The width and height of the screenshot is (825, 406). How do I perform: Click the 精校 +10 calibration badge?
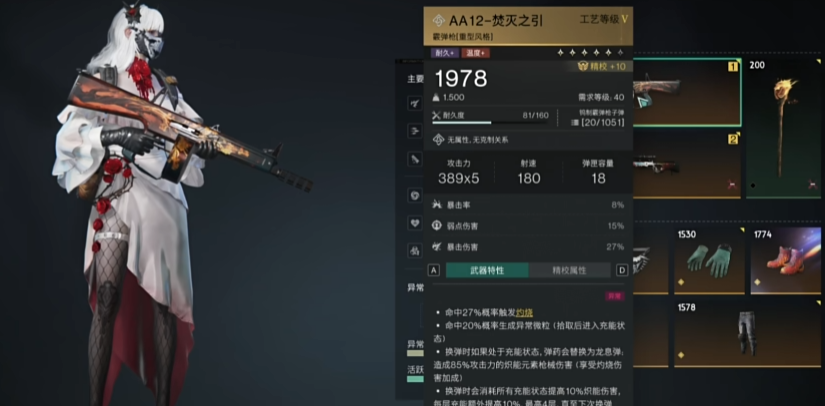(x=602, y=66)
